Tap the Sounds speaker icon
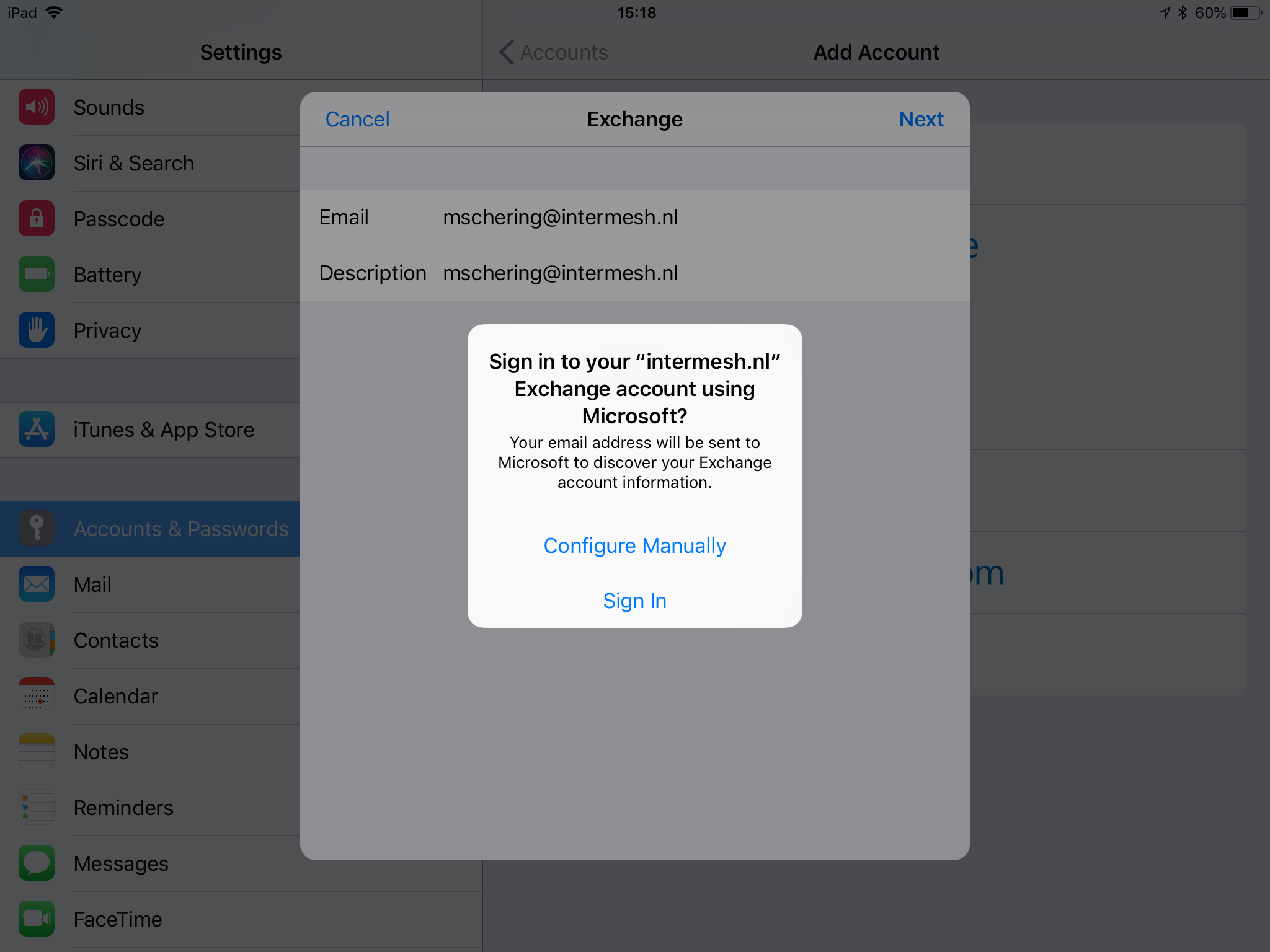 [x=37, y=107]
